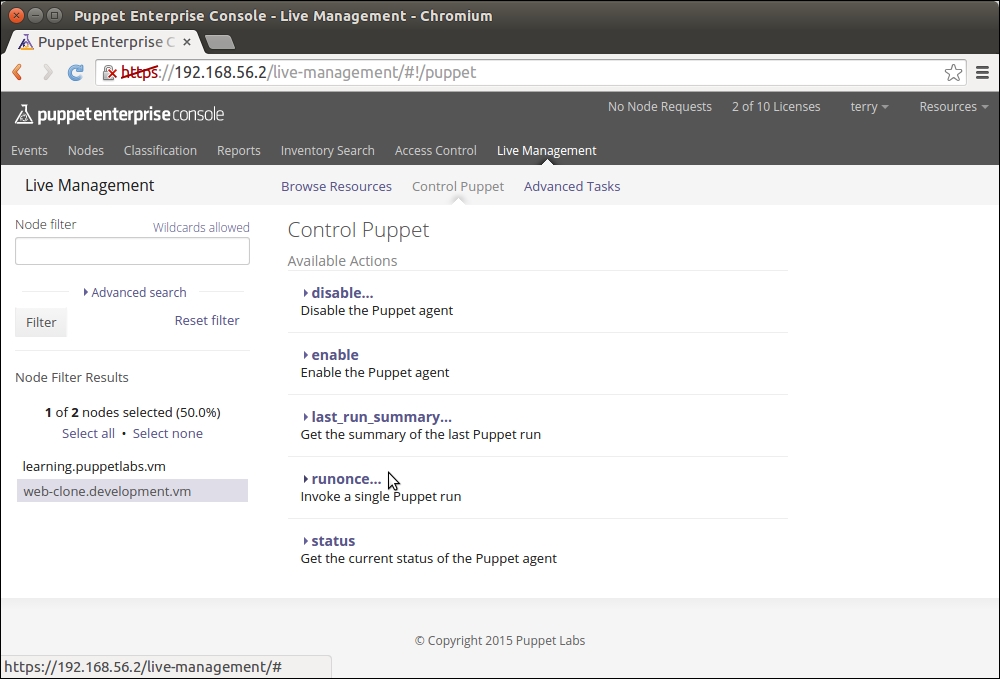Click the browser back arrow button
This screenshot has width=1000, height=679.
point(17,73)
